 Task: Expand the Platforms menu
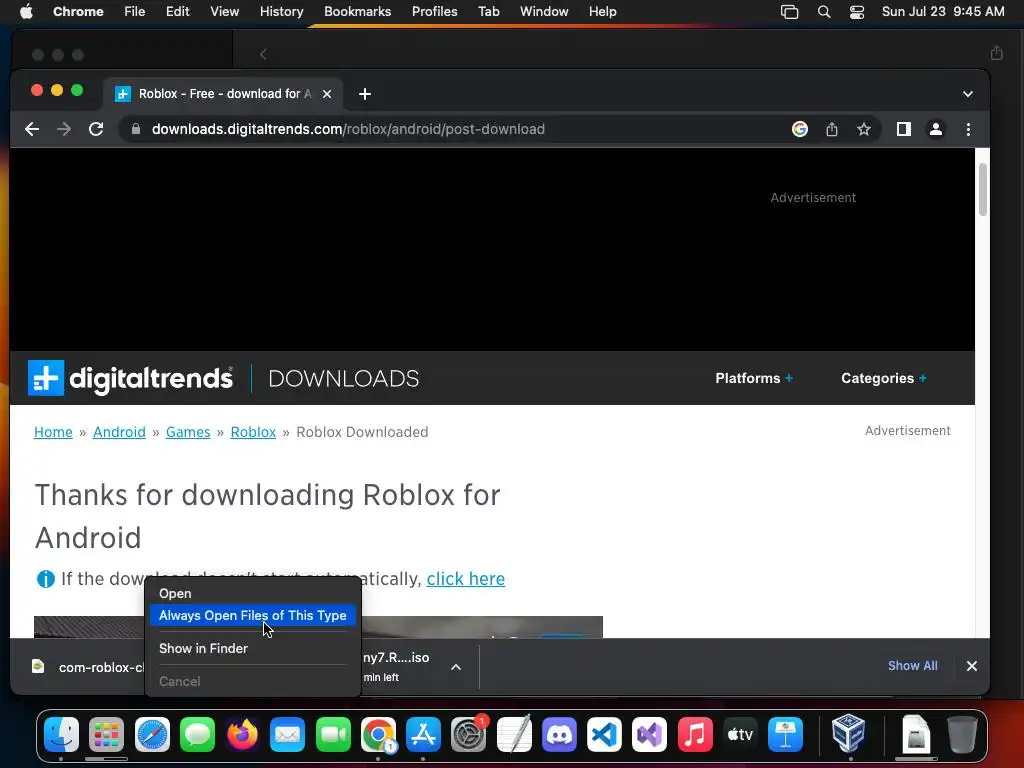(x=754, y=378)
